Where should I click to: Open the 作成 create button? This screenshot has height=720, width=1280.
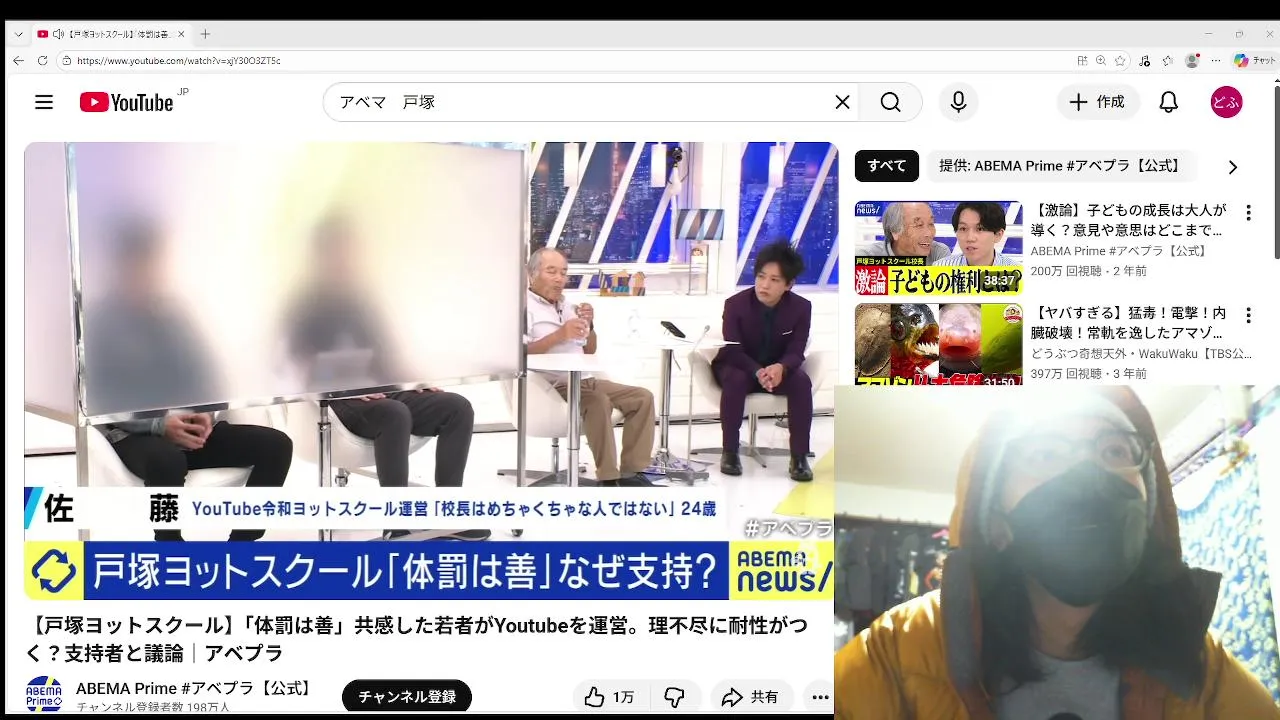pos(1097,102)
